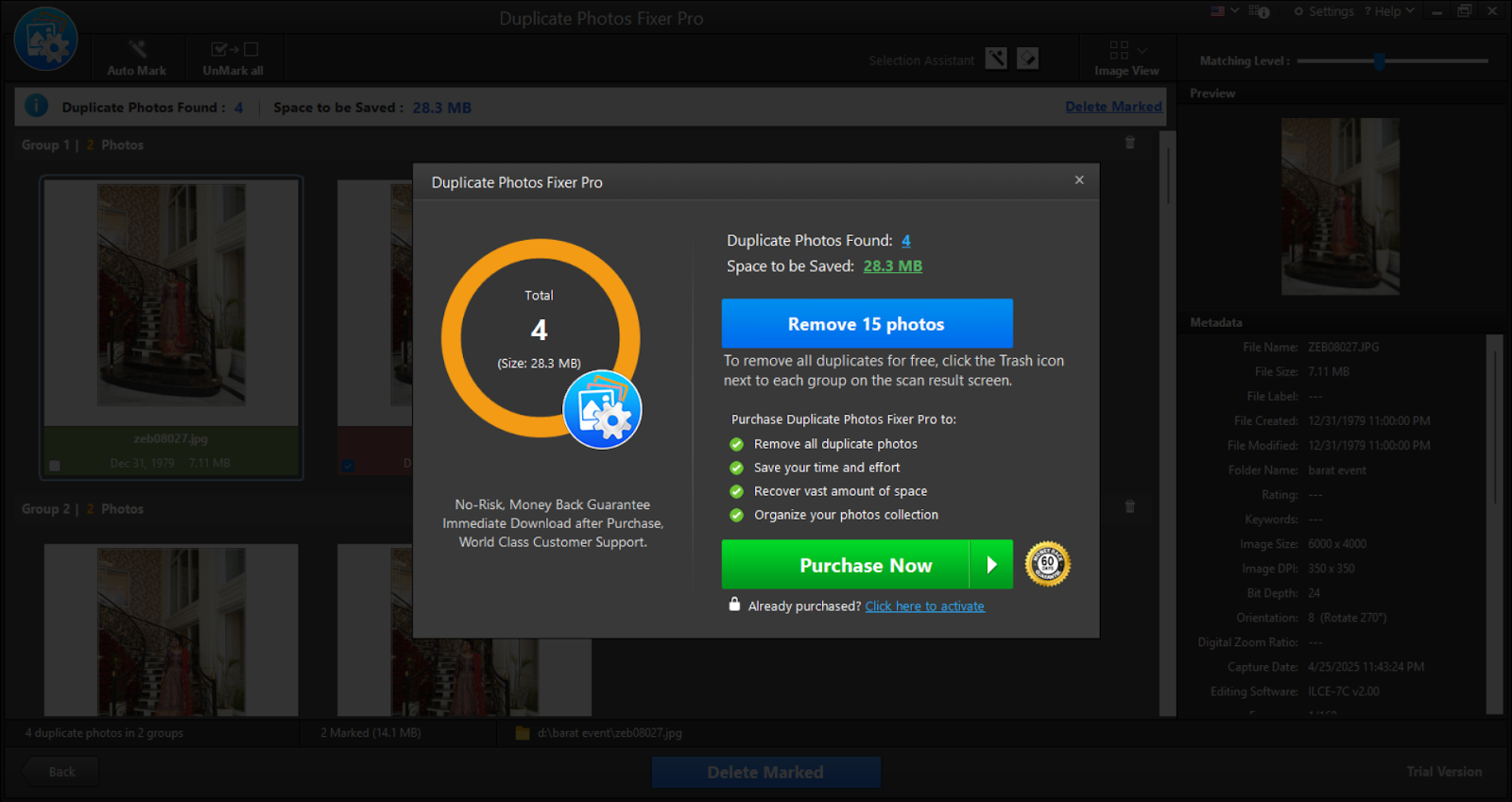Click the Group 1 trash icon
This screenshot has width=1512, height=802.
click(x=1129, y=143)
